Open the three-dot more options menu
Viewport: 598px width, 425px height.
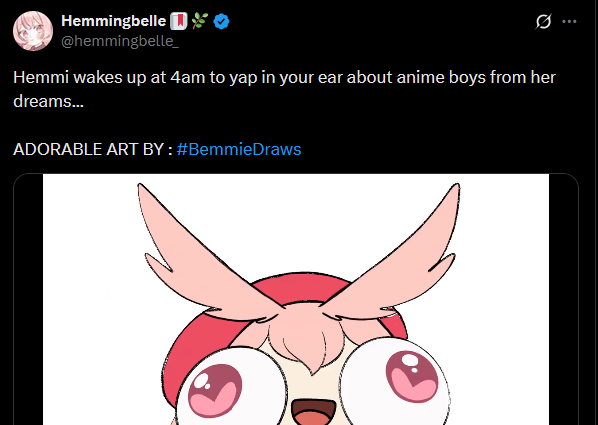click(x=569, y=21)
